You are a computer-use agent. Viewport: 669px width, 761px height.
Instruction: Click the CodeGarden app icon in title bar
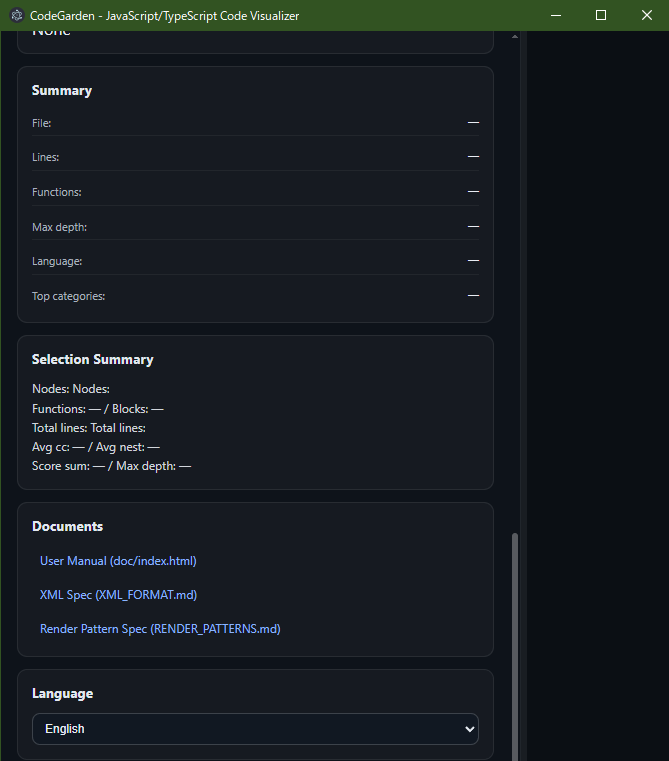click(x=17, y=16)
